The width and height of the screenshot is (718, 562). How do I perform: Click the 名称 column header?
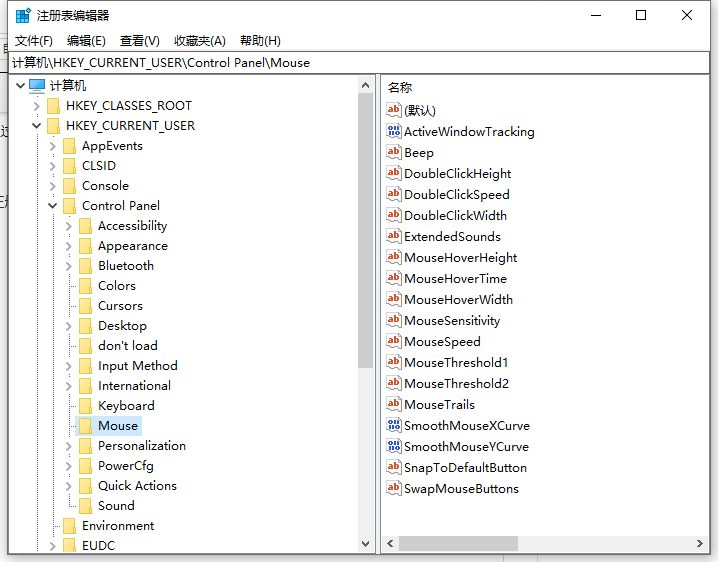click(400, 87)
